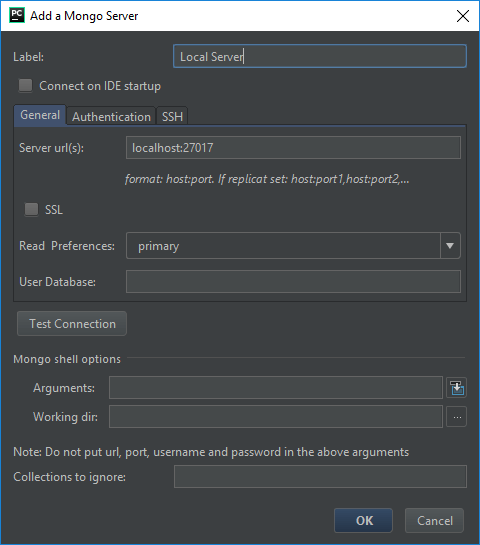This screenshot has width=480, height=545.
Task: Click the PyCharm logo in title bar
Action: pos(17,15)
